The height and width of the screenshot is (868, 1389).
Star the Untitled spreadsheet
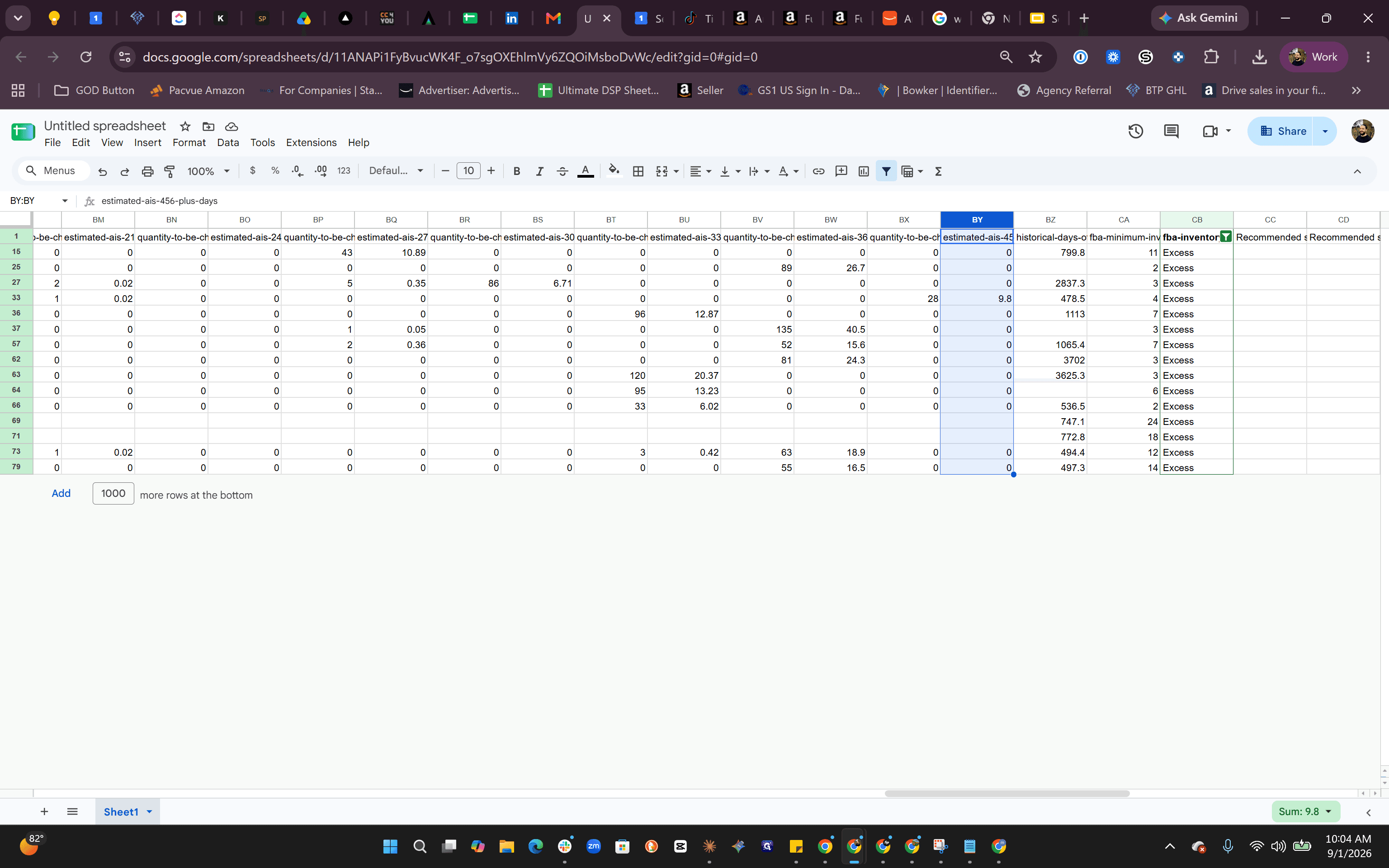point(185,126)
